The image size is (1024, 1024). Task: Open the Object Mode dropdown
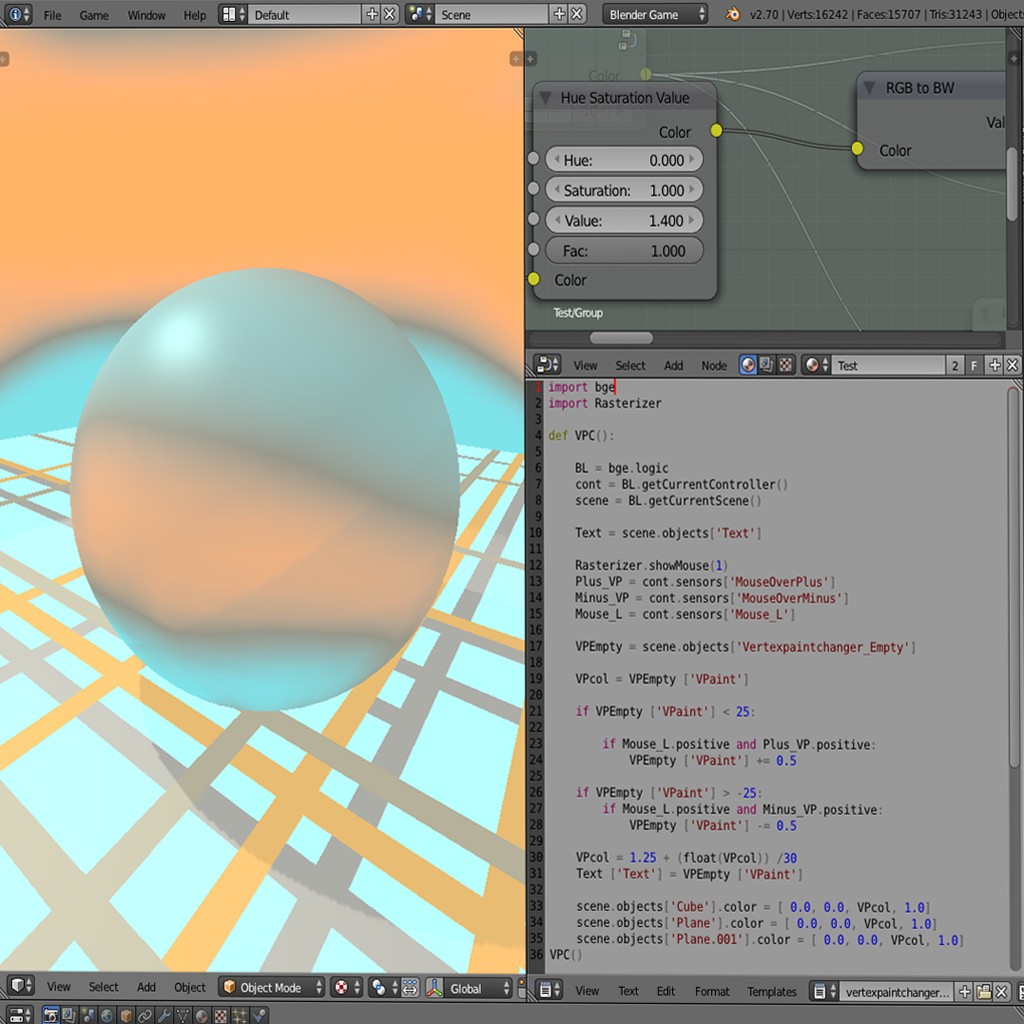point(270,987)
